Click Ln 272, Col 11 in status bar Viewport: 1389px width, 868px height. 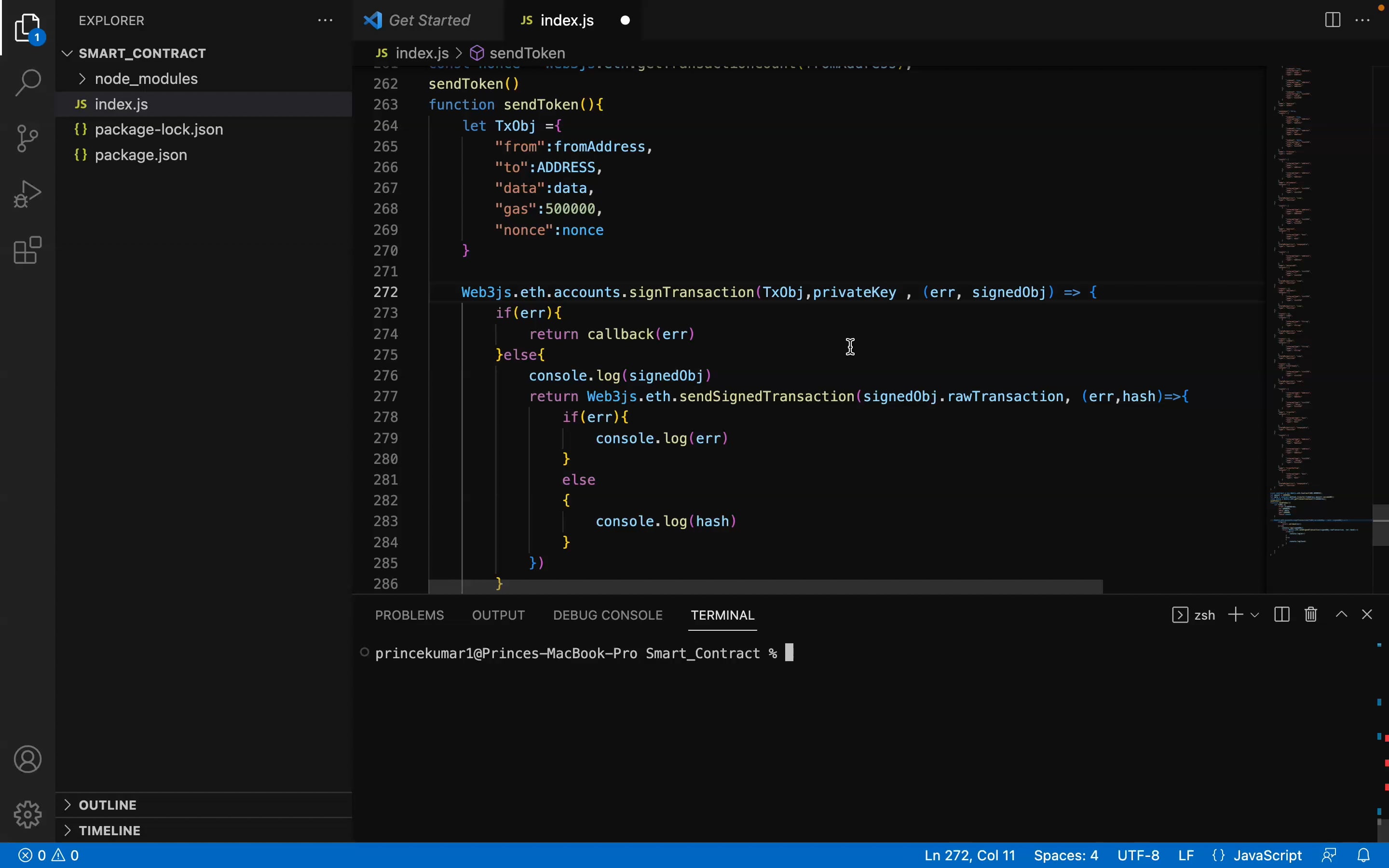(969, 855)
